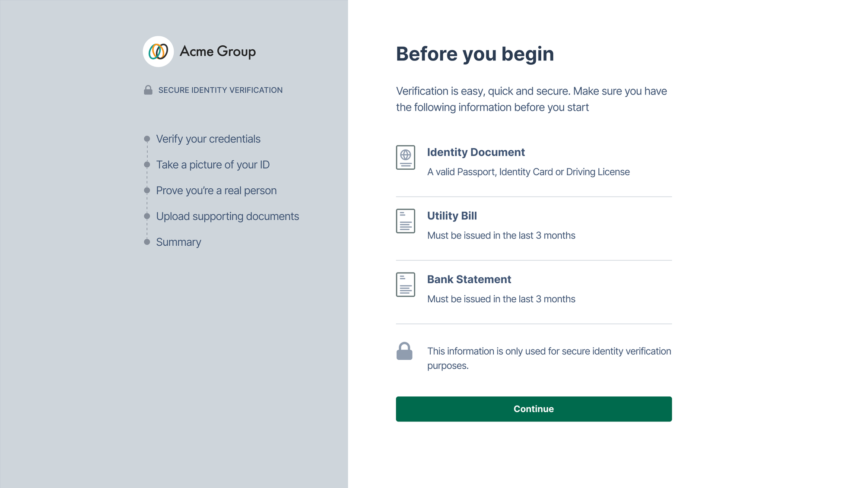Click the Identity Document passport icon

(x=405, y=157)
